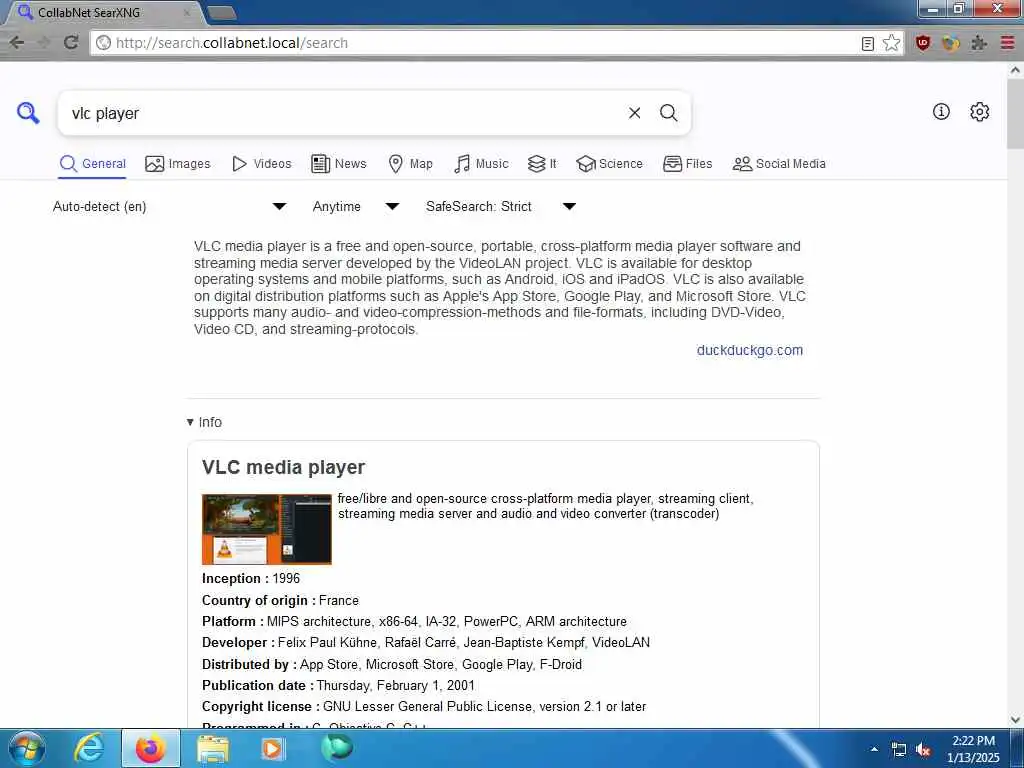Switch to the Social Media tab
The width and height of the screenshot is (1024, 768).
(779, 163)
